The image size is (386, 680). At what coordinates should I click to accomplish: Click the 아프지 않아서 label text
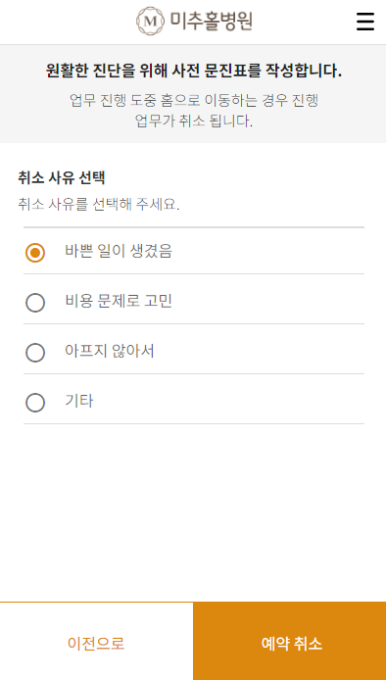(110, 351)
